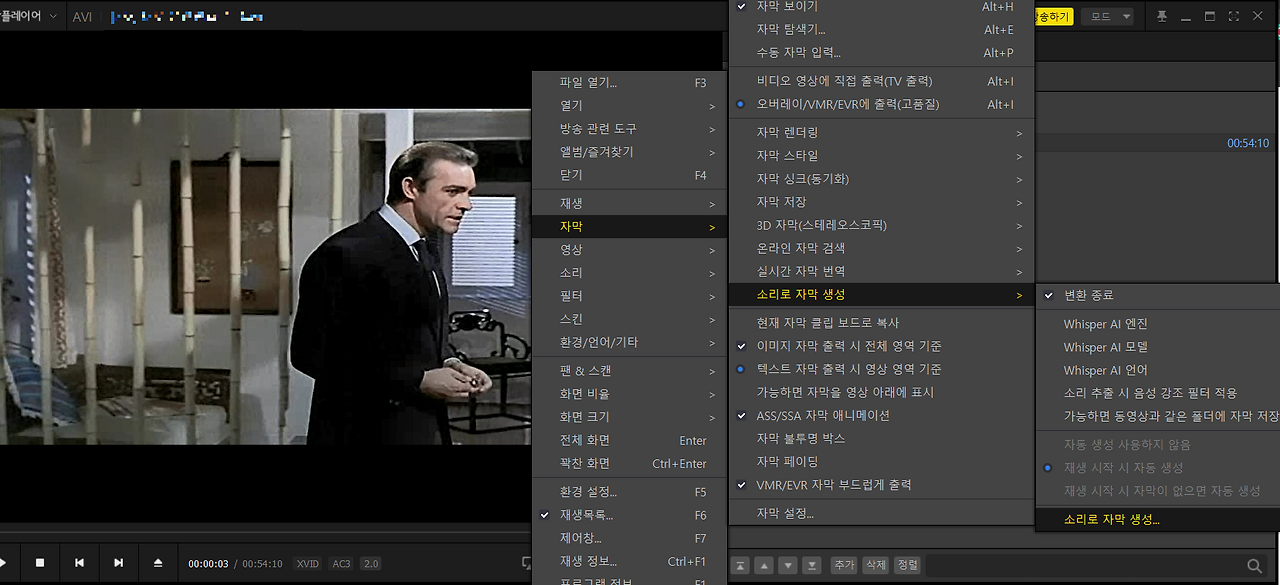Image resolution: width=1280 pixels, height=585 pixels.
Task: Click the 삭제 button in playlist
Action: click(x=876, y=565)
